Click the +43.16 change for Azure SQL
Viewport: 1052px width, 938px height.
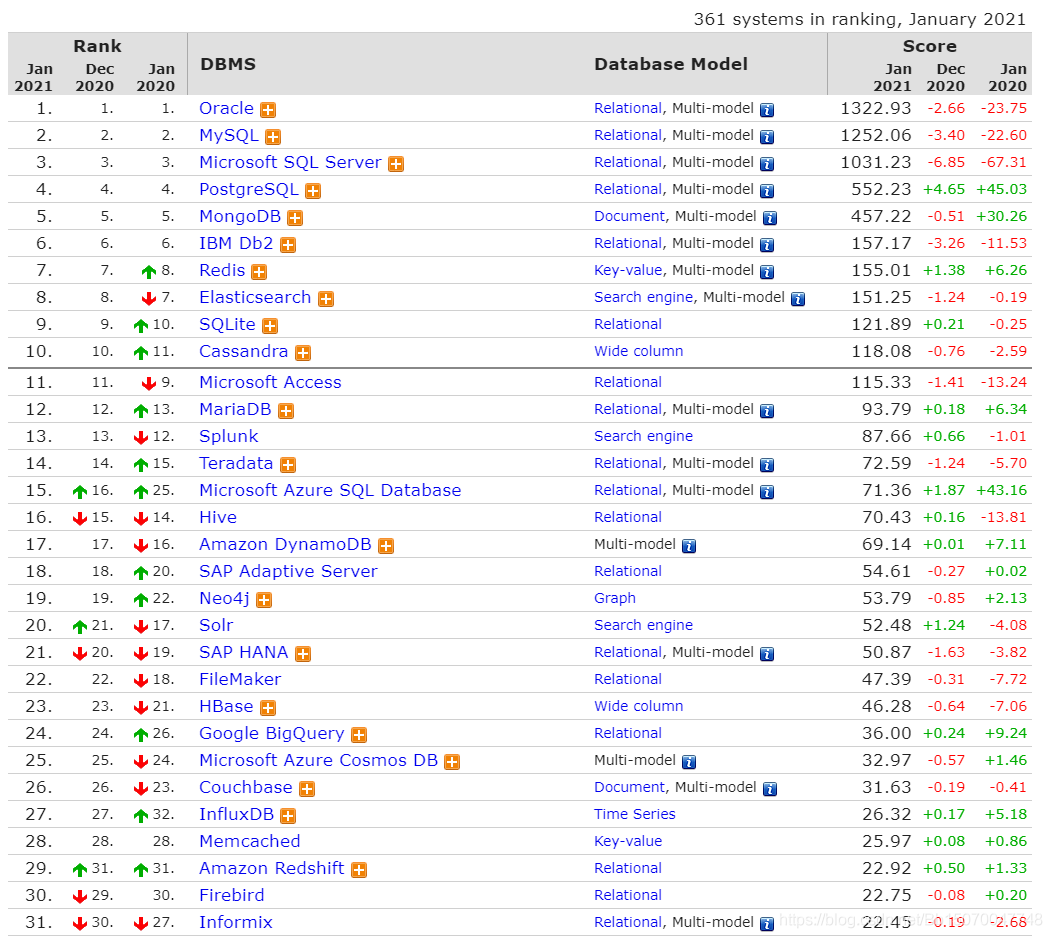[1002, 490]
